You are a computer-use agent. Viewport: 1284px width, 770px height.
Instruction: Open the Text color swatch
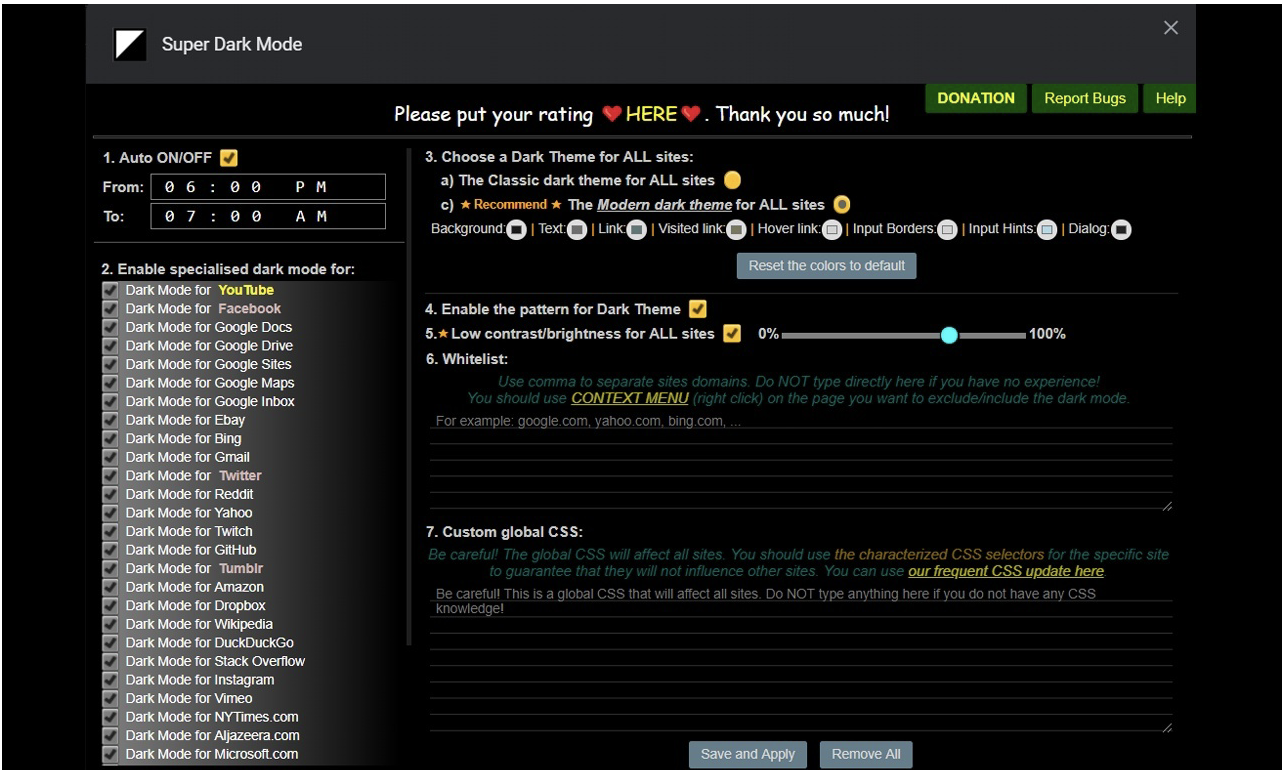pos(576,230)
